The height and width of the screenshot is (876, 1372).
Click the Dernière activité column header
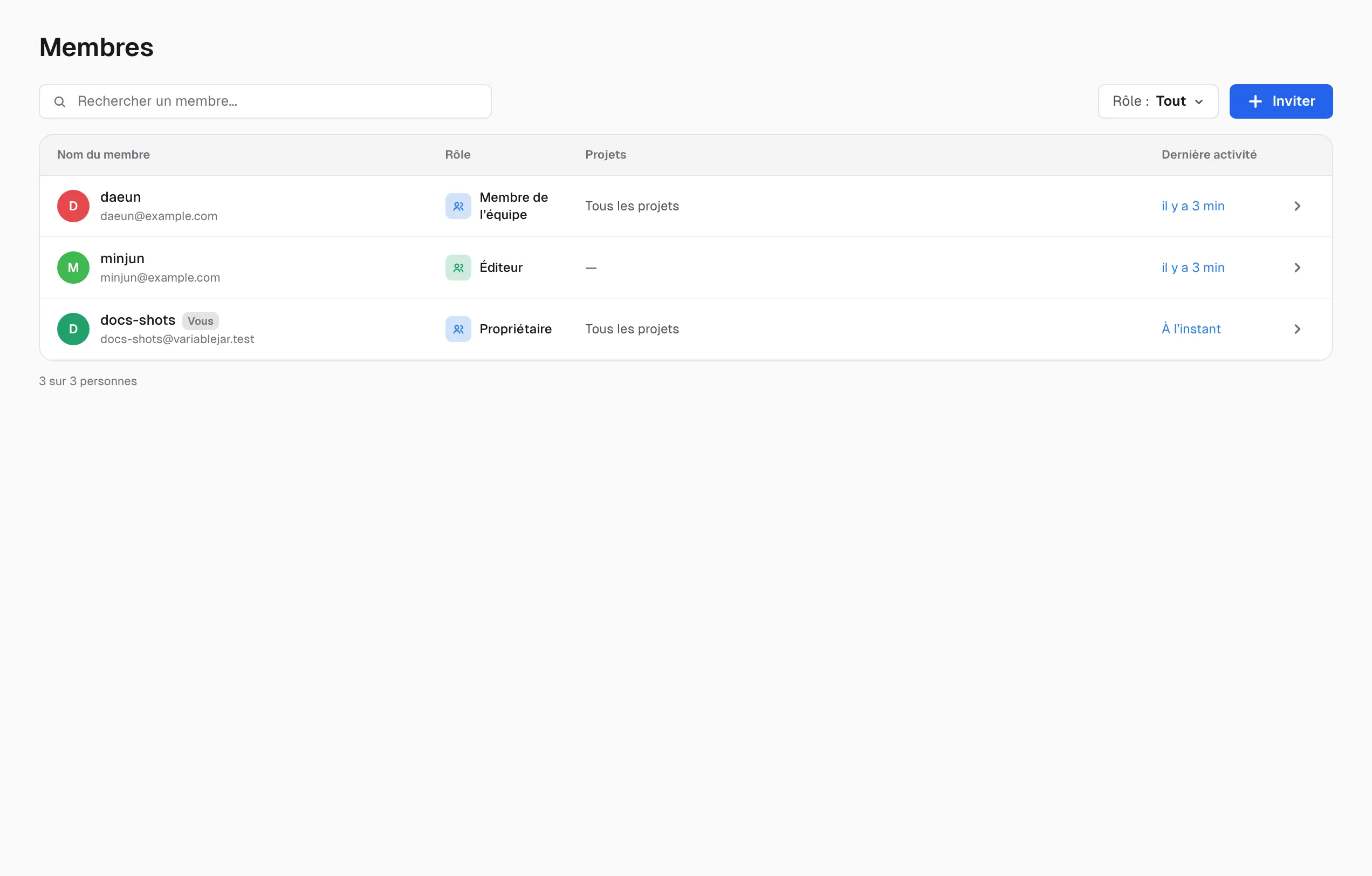pos(1209,154)
